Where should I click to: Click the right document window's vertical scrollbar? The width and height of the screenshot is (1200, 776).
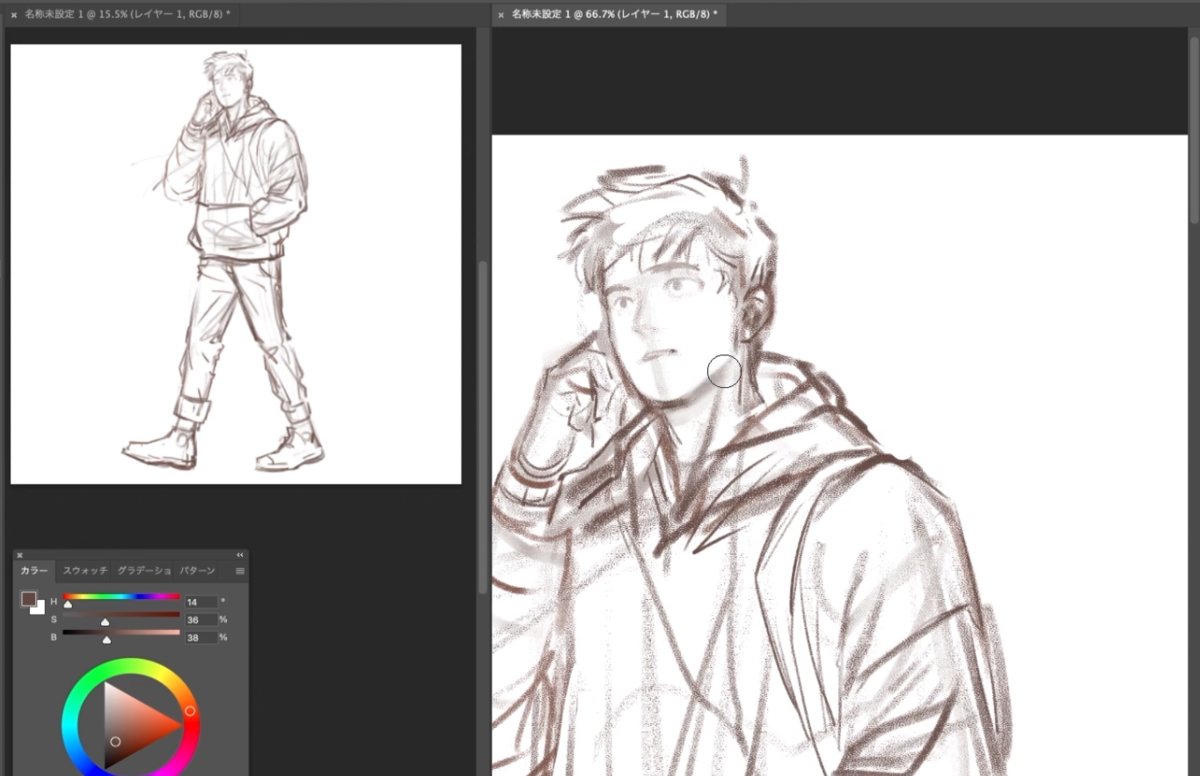pyautogui.click(x=1194, y=130)
